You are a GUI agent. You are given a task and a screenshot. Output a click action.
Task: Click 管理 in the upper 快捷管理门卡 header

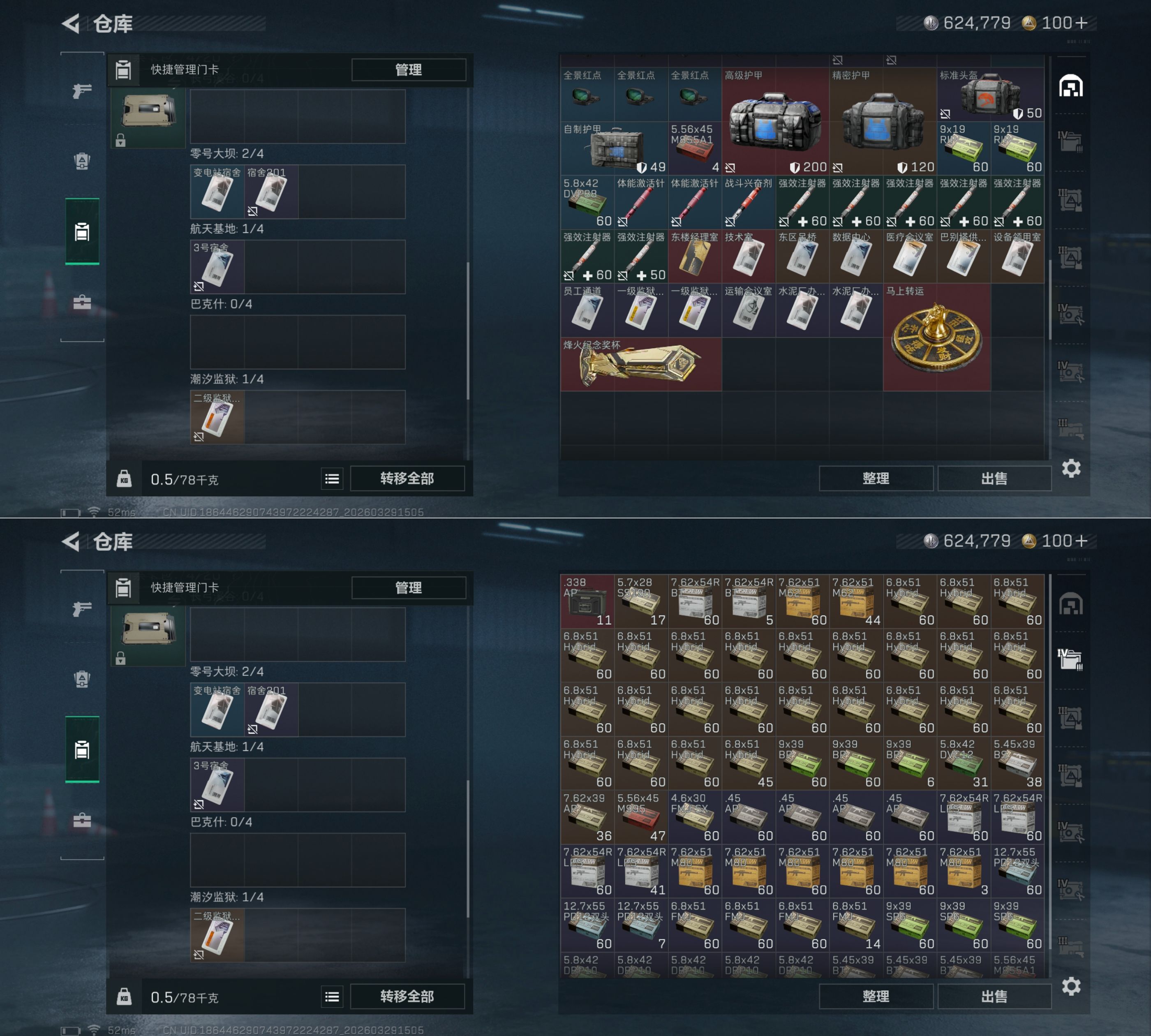(x=409, y=69)
